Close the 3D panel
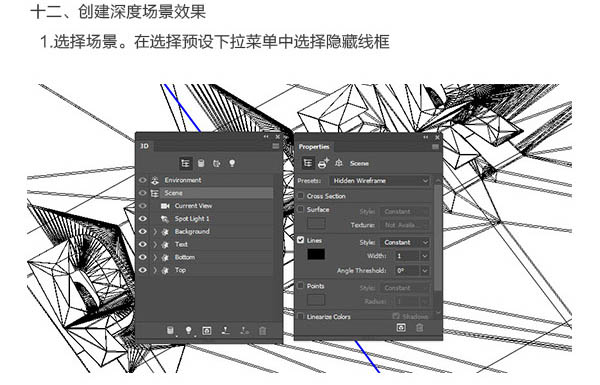This screenshot has width=600, height=385. pos(277,137)
